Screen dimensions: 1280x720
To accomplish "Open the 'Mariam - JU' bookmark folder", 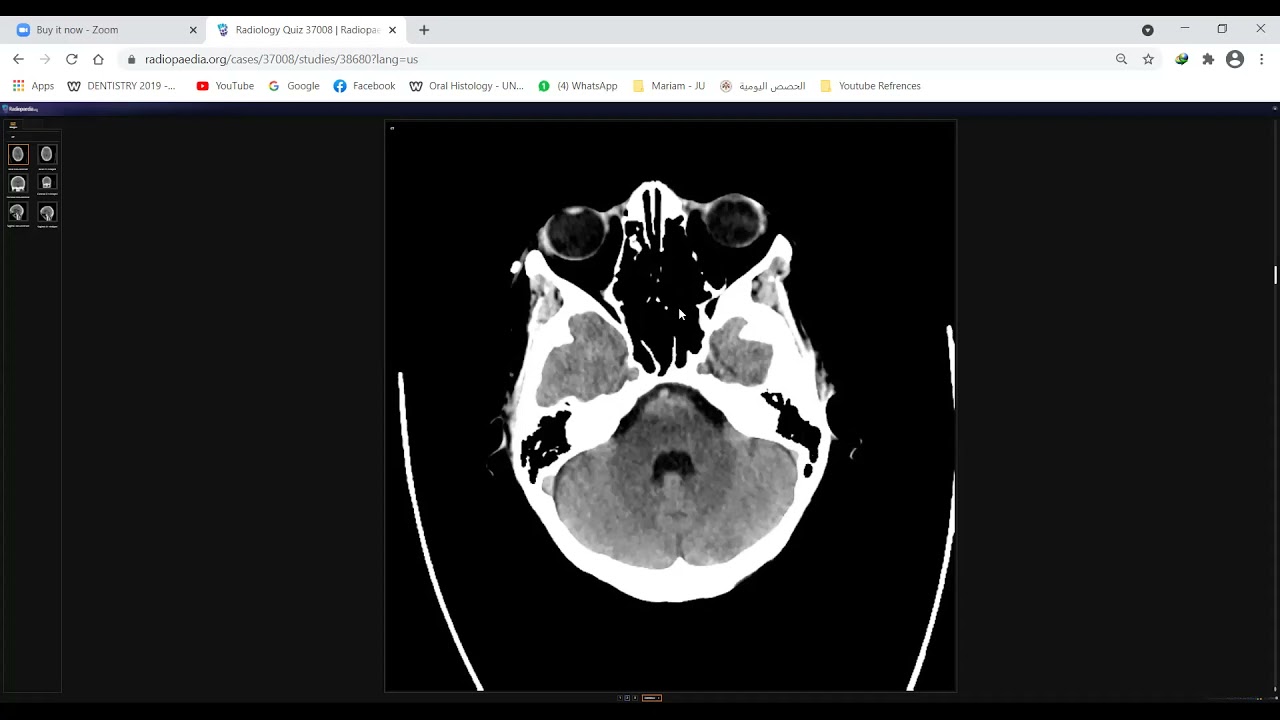I will pyautogui.click(x=668, y=86).
